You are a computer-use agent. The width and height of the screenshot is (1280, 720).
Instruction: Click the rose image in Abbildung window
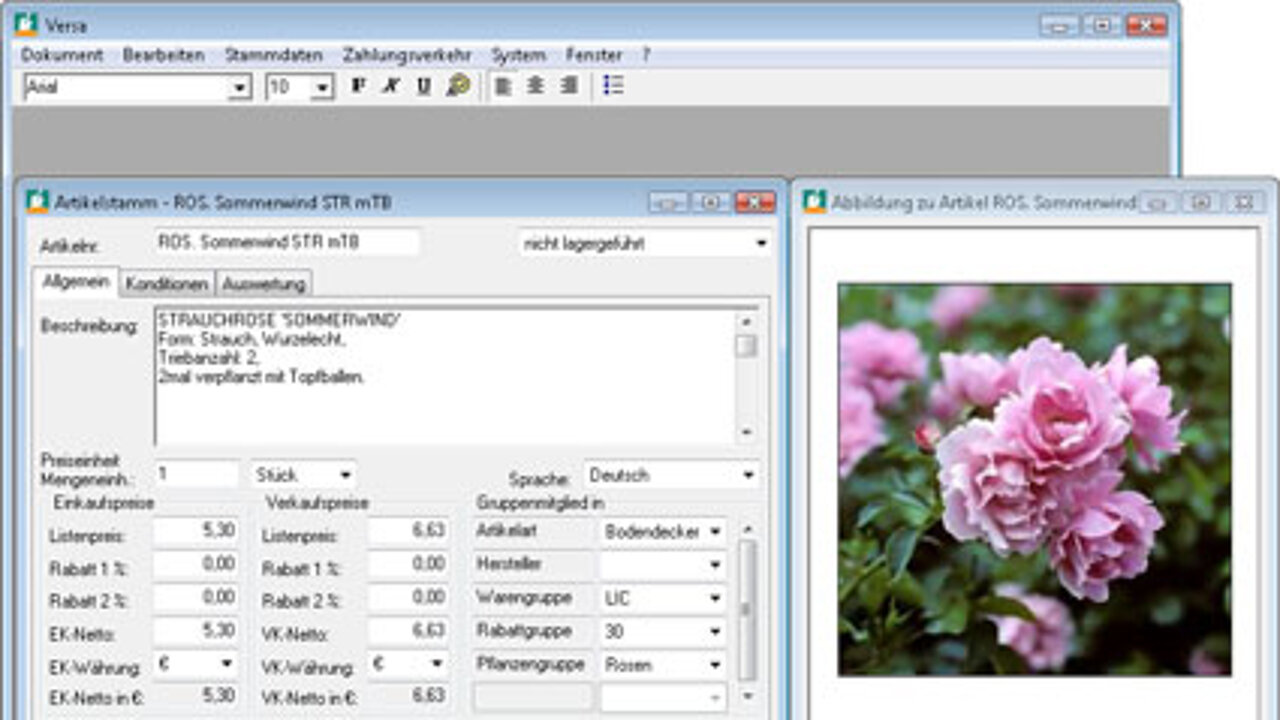[x=1035, y=479]
